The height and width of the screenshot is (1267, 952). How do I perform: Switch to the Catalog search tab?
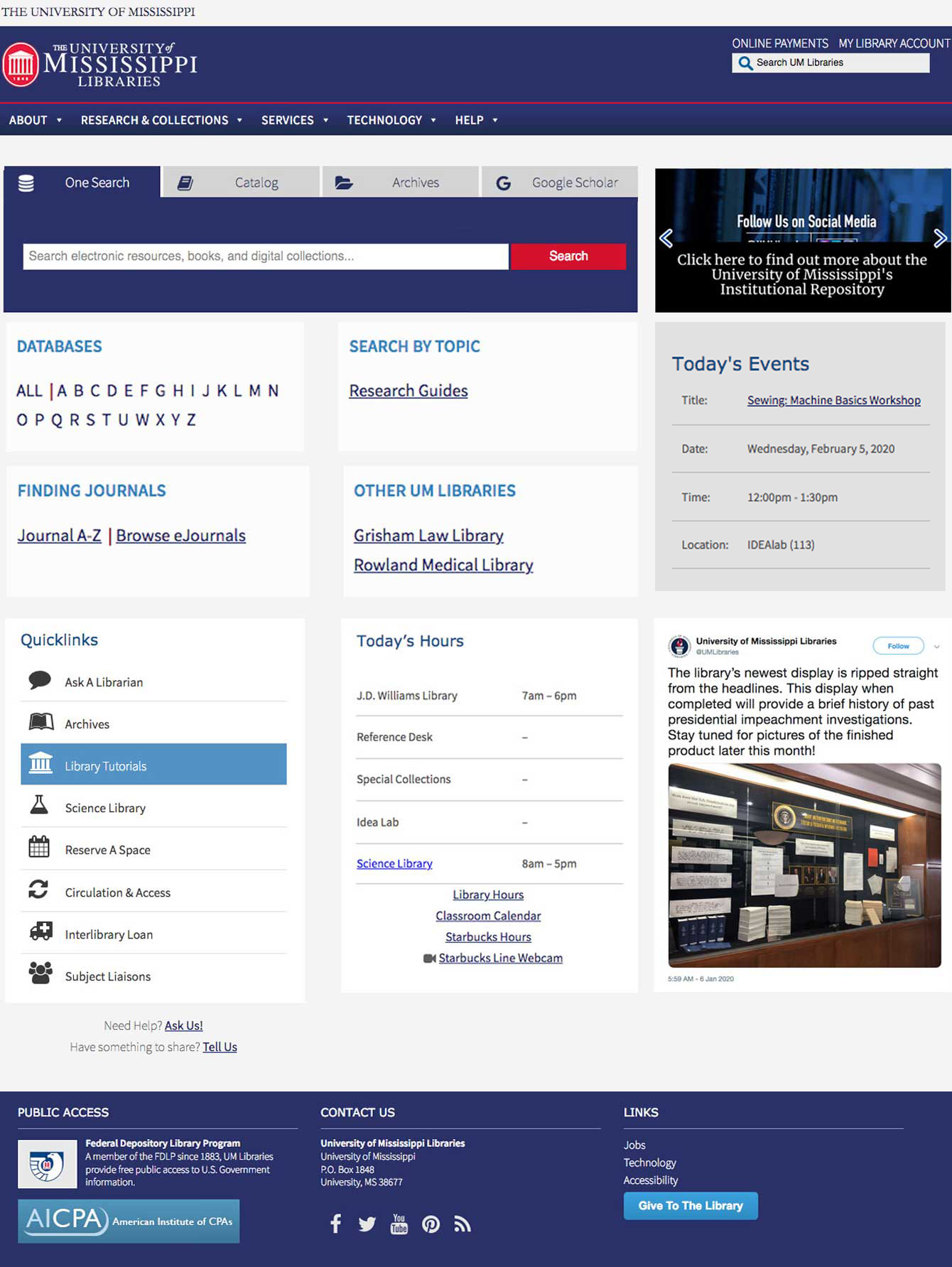(x=242, y=182)
